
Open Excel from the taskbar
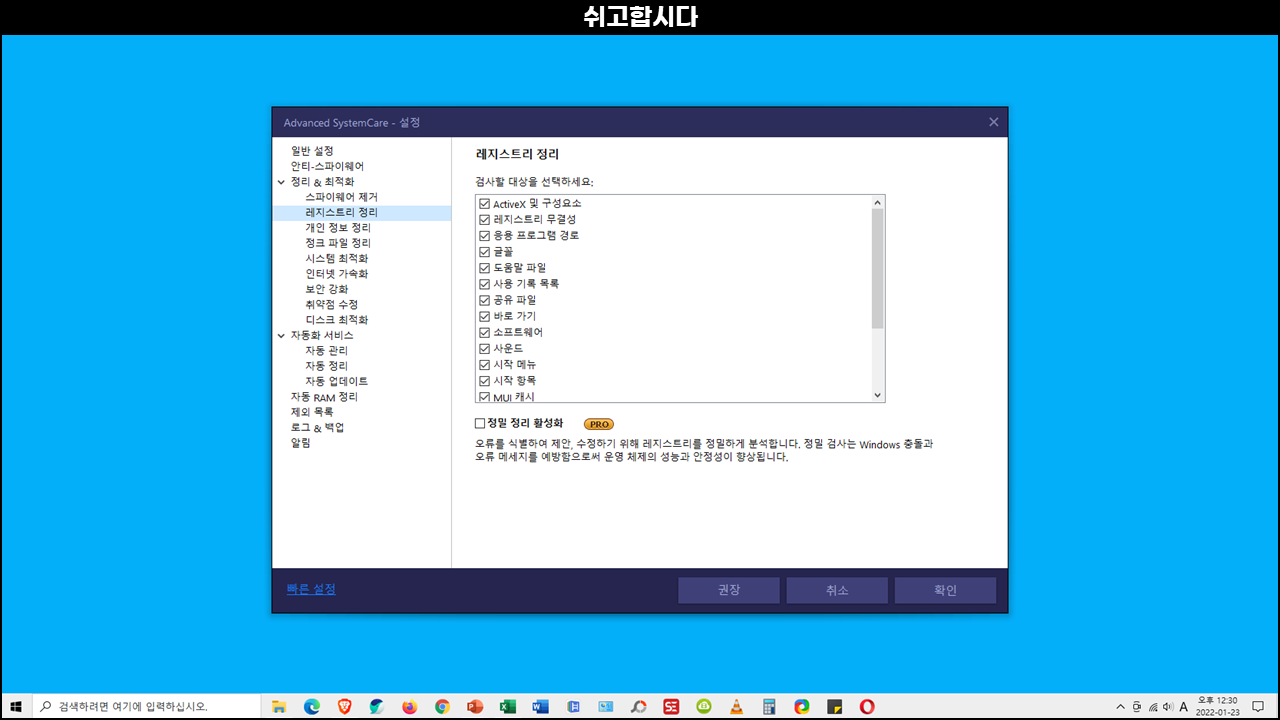507,706
